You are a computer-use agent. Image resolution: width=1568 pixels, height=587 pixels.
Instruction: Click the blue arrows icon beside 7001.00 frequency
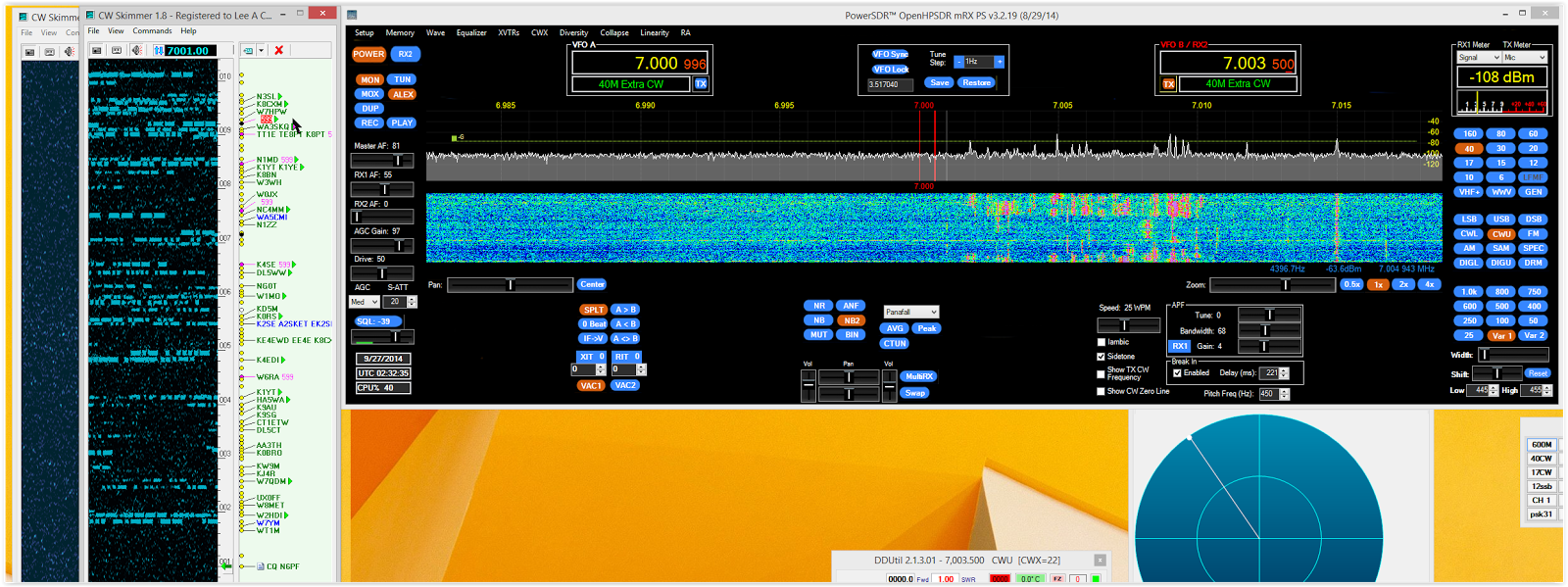coord(159,50)
